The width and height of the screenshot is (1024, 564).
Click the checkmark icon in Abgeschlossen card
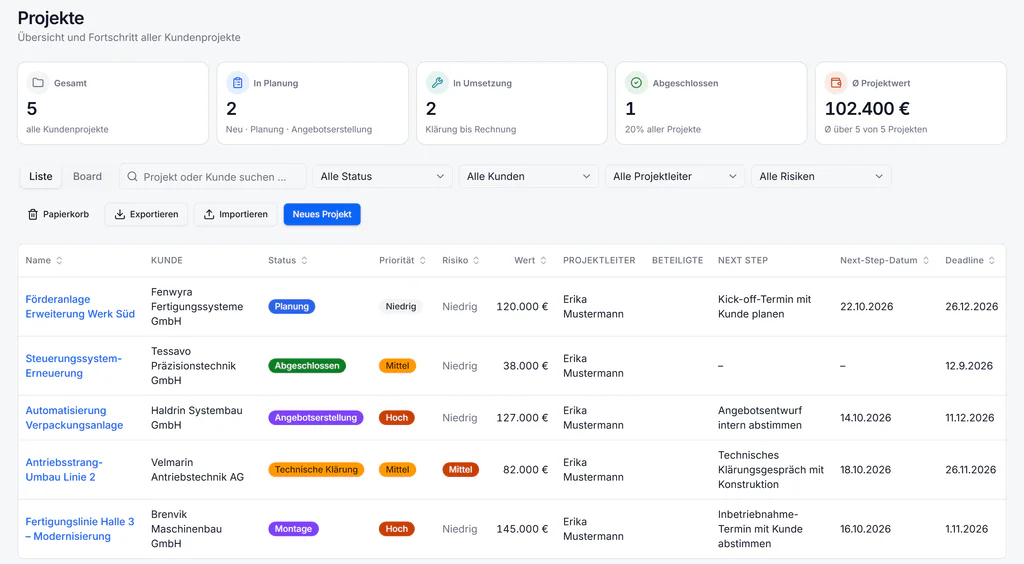coord(636,83)
